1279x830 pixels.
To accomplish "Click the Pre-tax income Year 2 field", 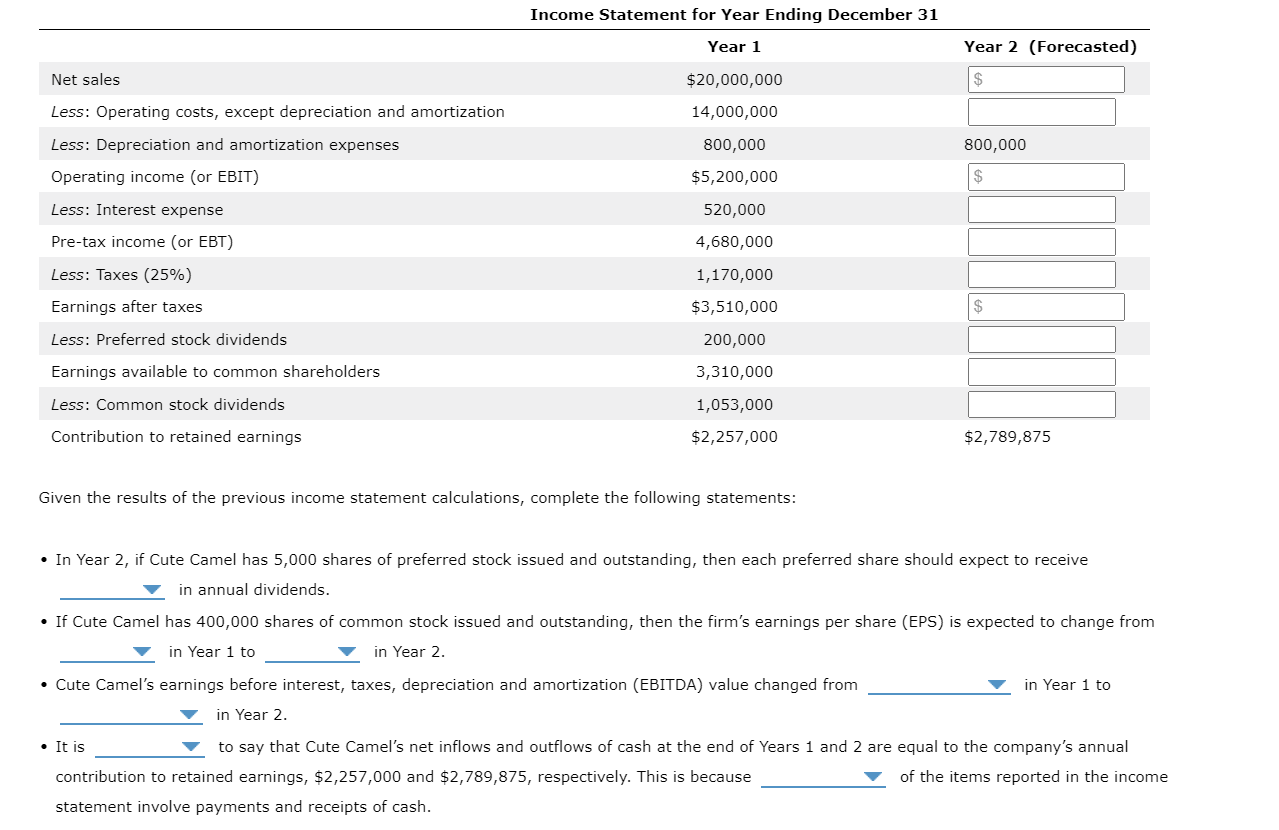I will (1040, 241).
